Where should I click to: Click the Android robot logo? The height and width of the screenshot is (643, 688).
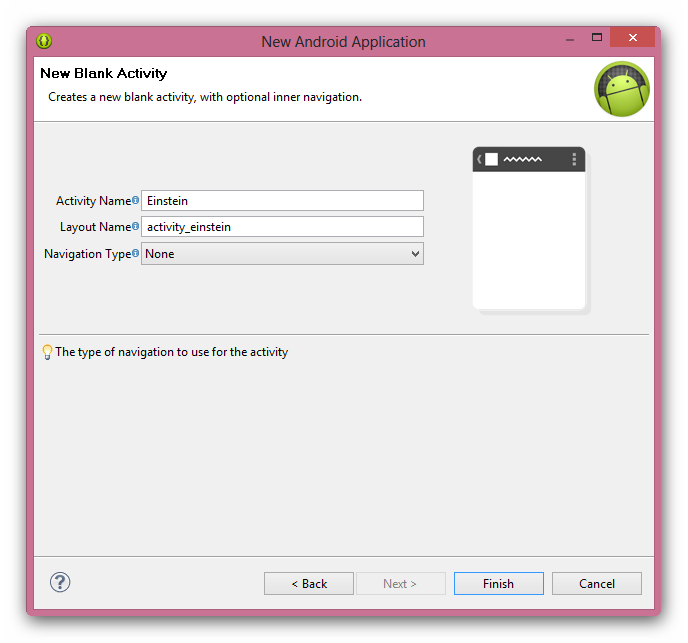(x=622, y=89)
